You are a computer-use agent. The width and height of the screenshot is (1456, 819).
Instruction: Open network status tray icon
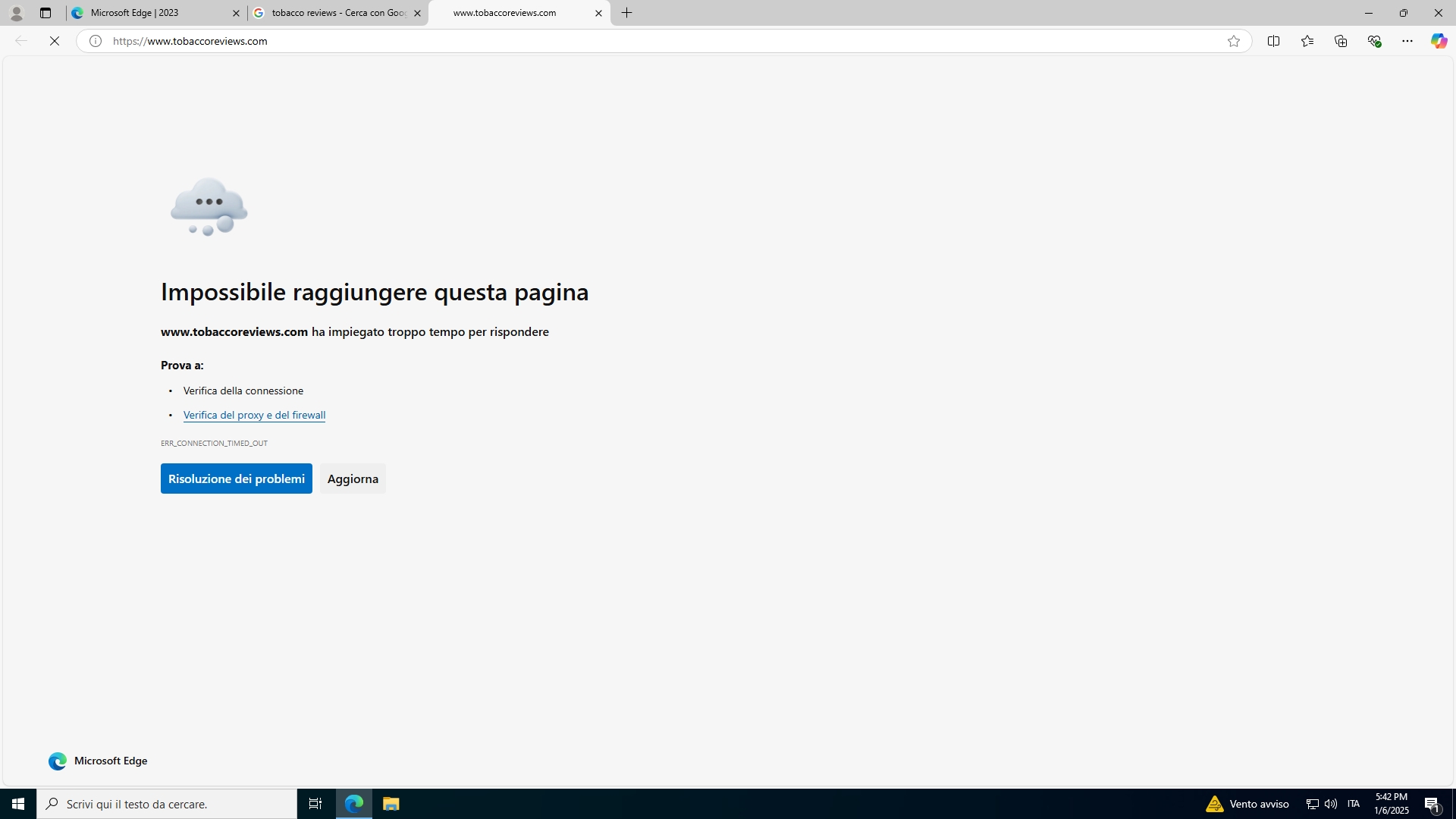pyautogui.click(x=1313, y=804)
